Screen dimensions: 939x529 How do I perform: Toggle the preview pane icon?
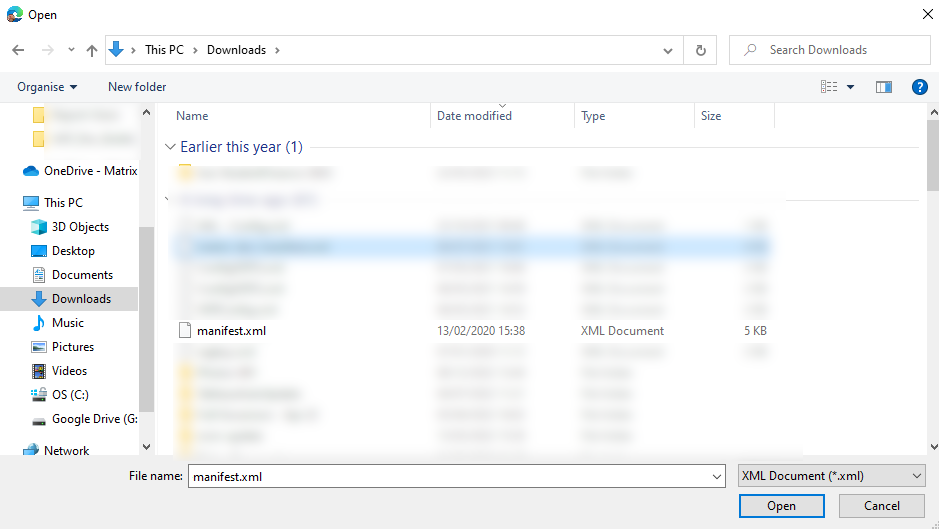coord(883,87)
